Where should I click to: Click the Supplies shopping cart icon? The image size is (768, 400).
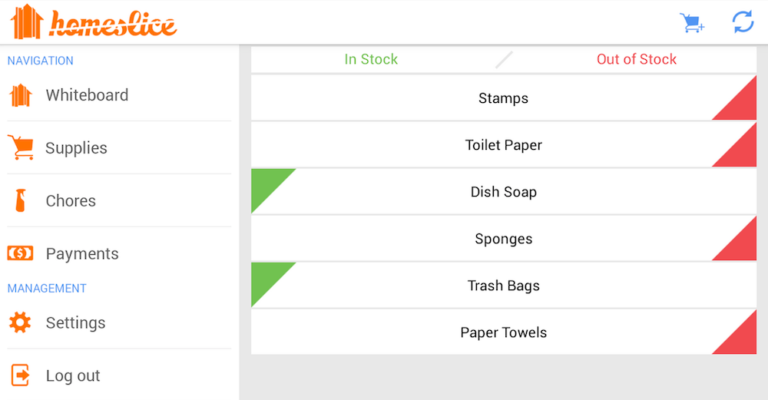(x=20, y=148)
